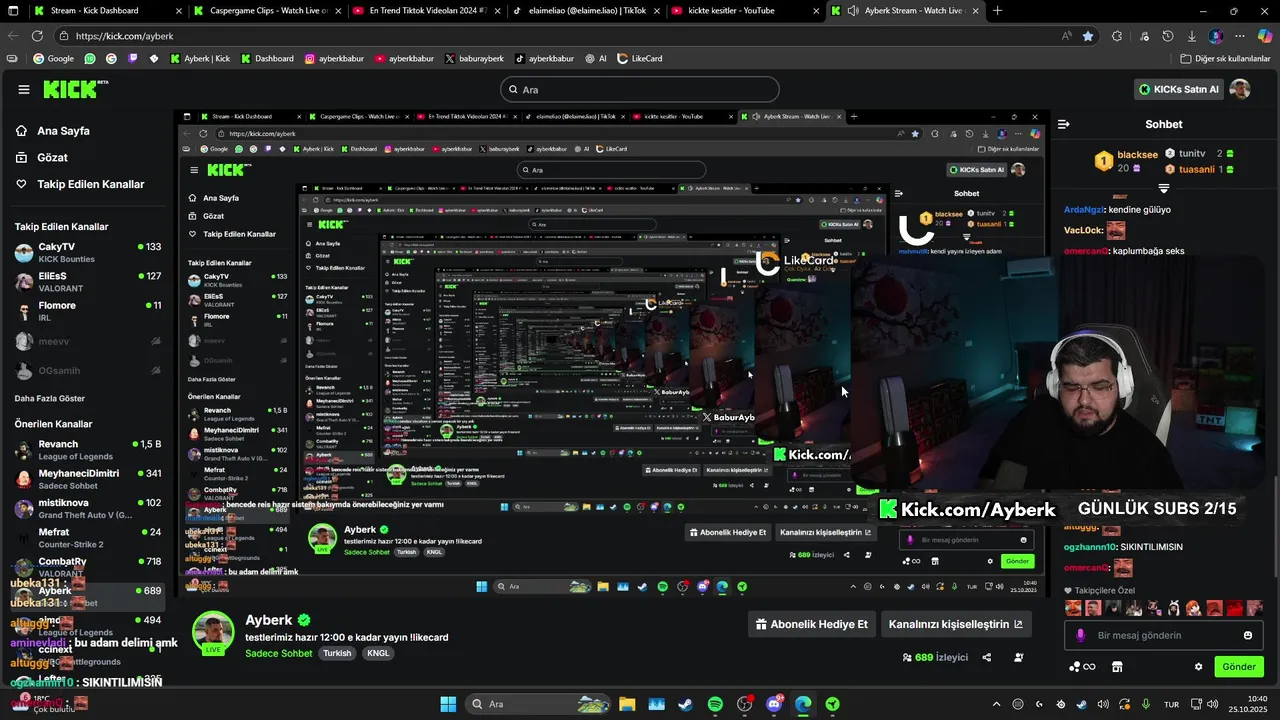Click the KNGL tag under stream title

click(378, 653)
